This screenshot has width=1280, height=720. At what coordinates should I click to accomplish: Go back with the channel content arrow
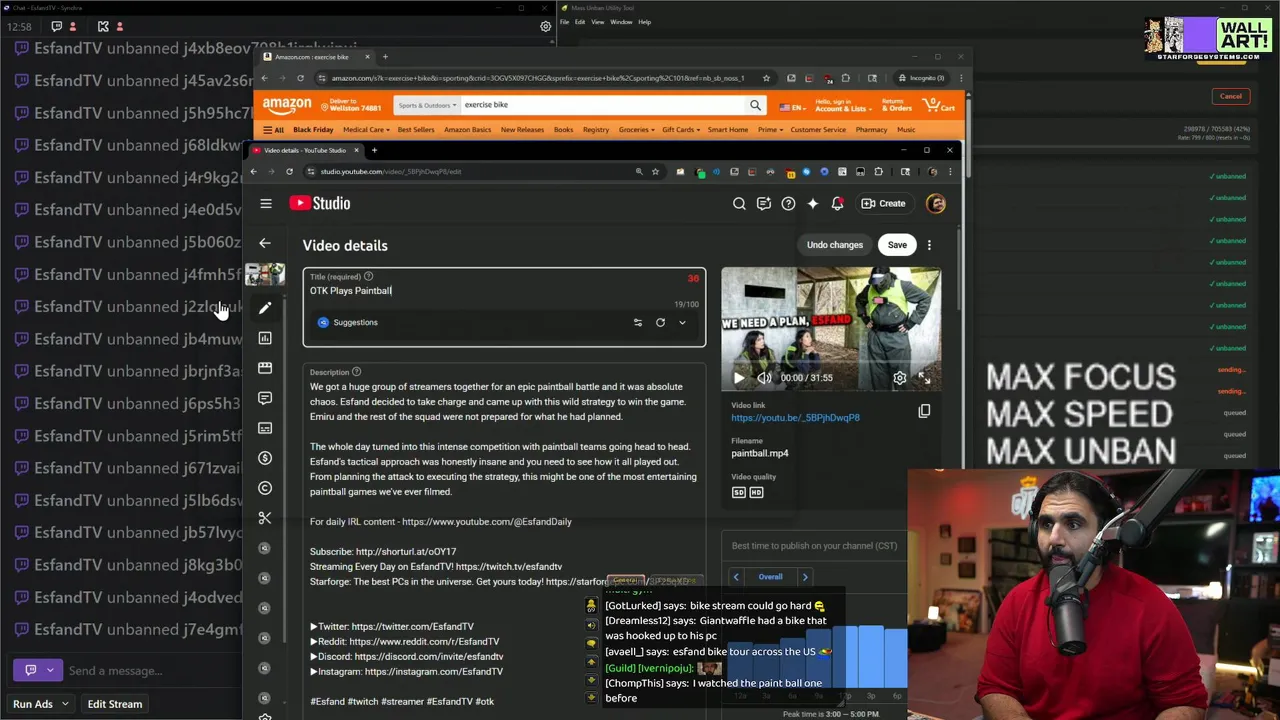pos(265,243)
